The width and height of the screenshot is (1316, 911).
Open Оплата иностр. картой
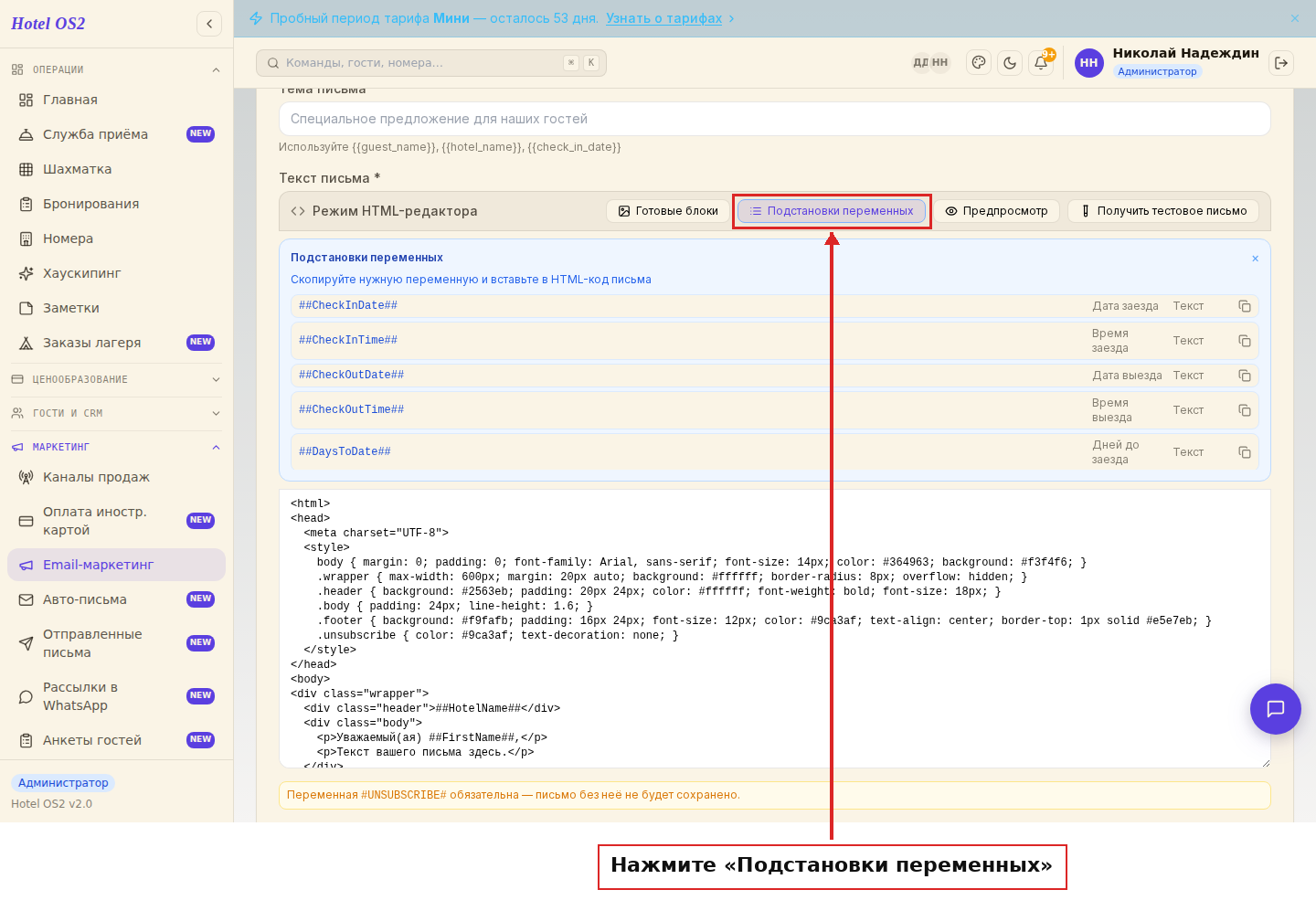(116, 521)
